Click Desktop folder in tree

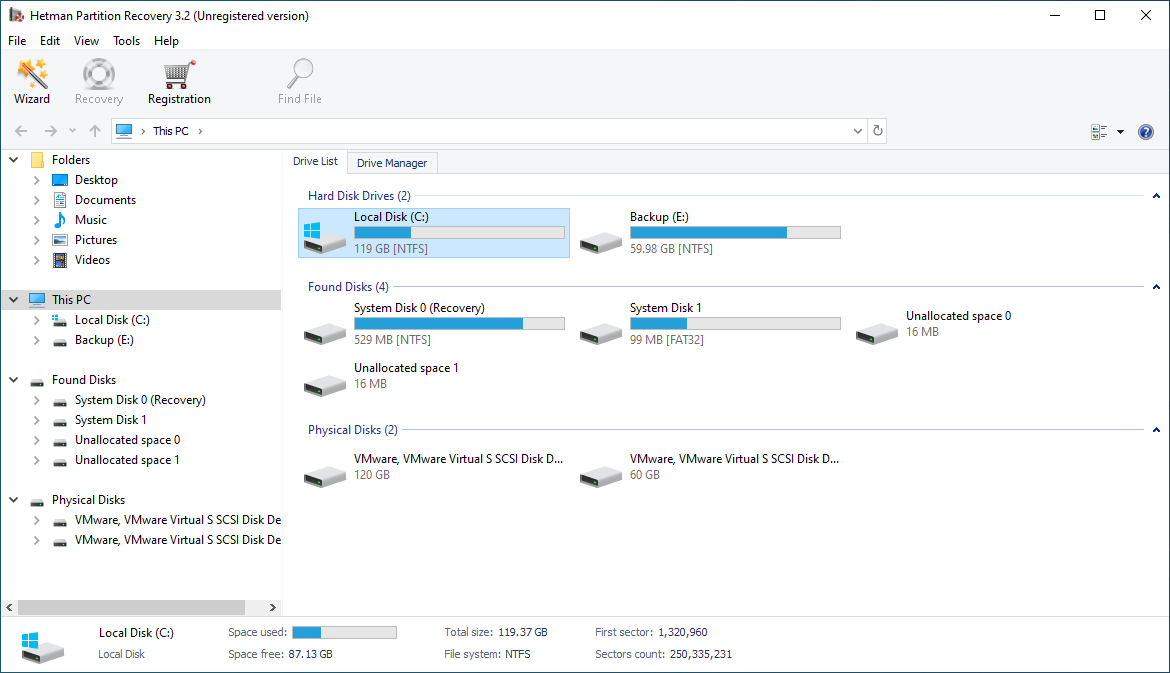coord(96,180)
